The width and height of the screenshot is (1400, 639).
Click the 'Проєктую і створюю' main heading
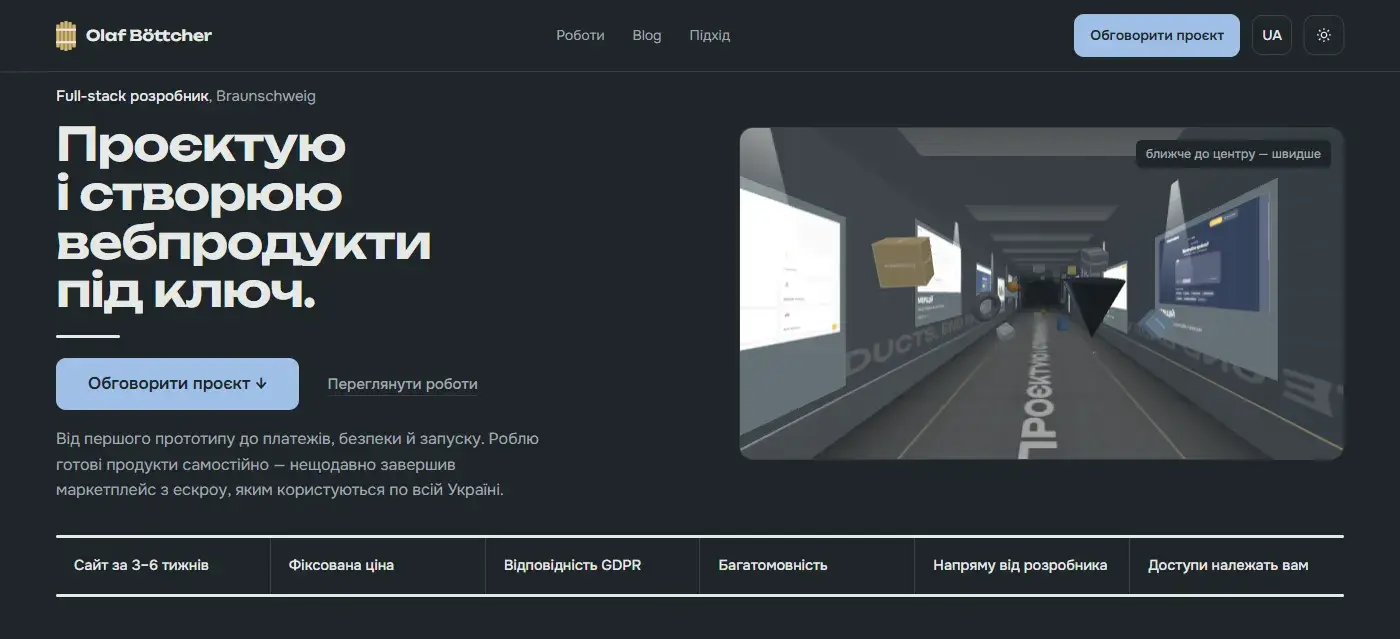[x=243, y=218]
